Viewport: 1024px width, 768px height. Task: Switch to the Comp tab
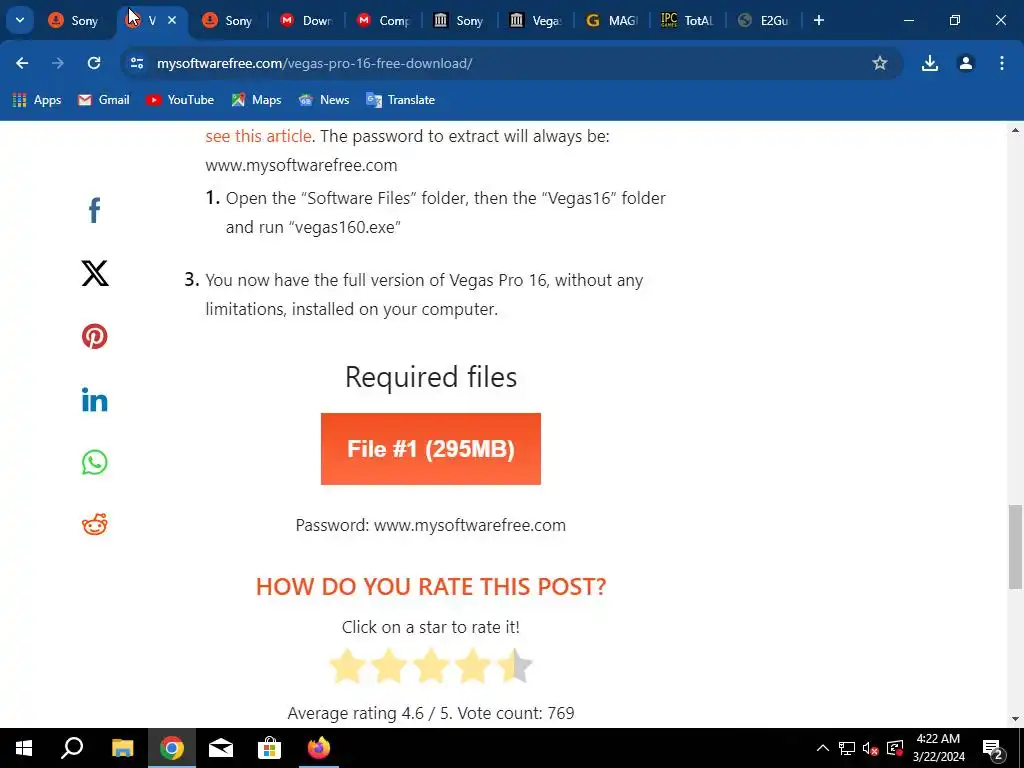(383, 20)
